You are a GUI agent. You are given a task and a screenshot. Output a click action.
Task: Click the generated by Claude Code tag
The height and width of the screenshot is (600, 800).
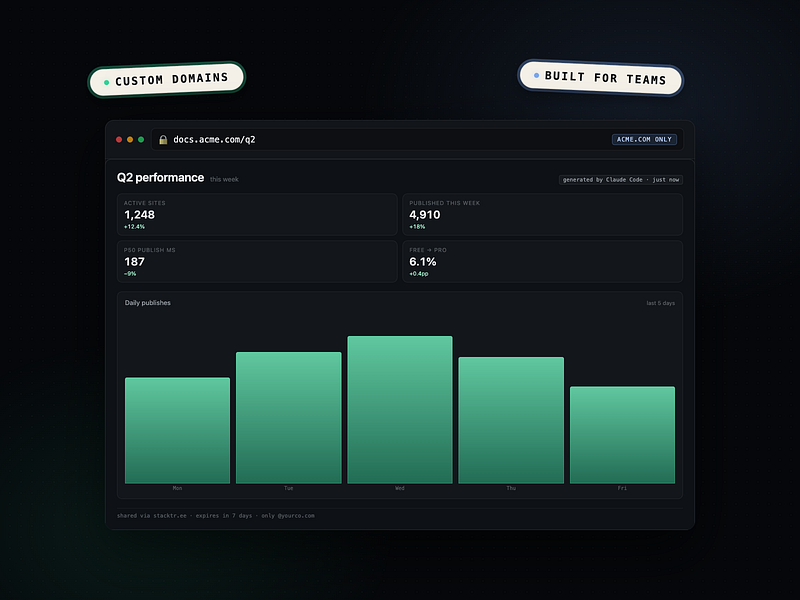[620, 180]
